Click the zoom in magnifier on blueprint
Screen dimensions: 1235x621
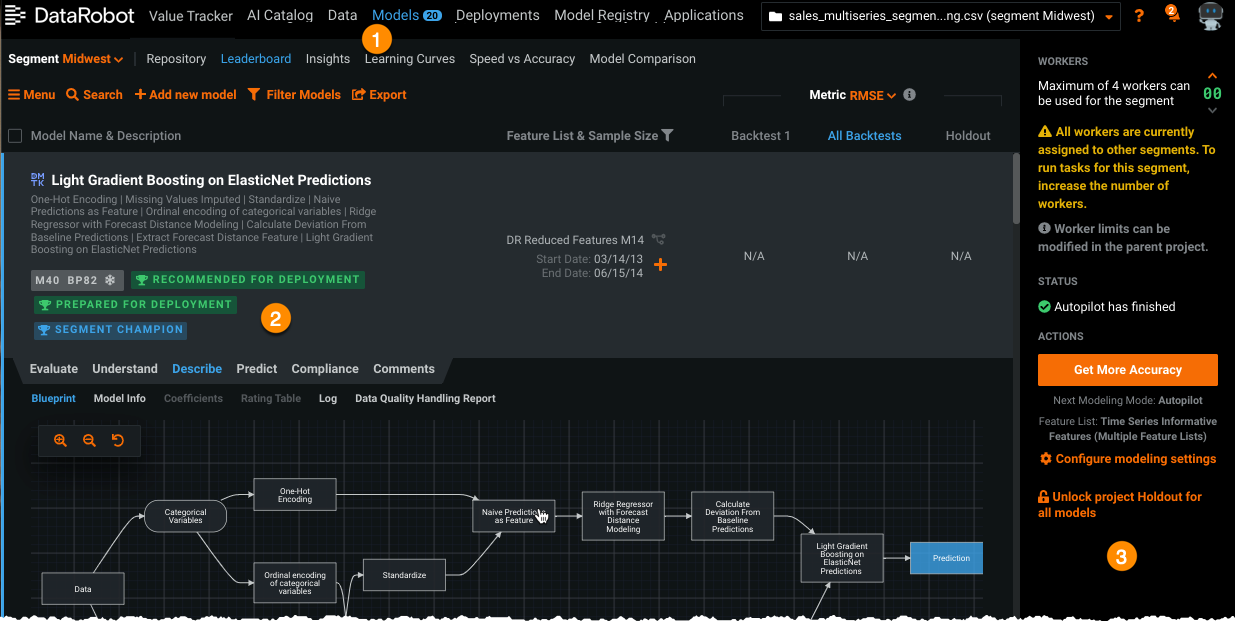[x=60, y=440]
